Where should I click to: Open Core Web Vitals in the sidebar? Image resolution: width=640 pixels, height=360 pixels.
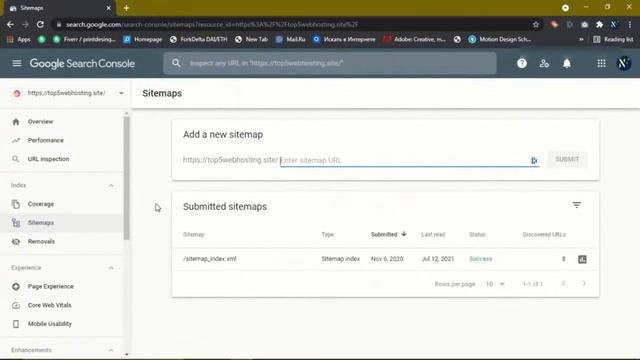click(61, 305)
